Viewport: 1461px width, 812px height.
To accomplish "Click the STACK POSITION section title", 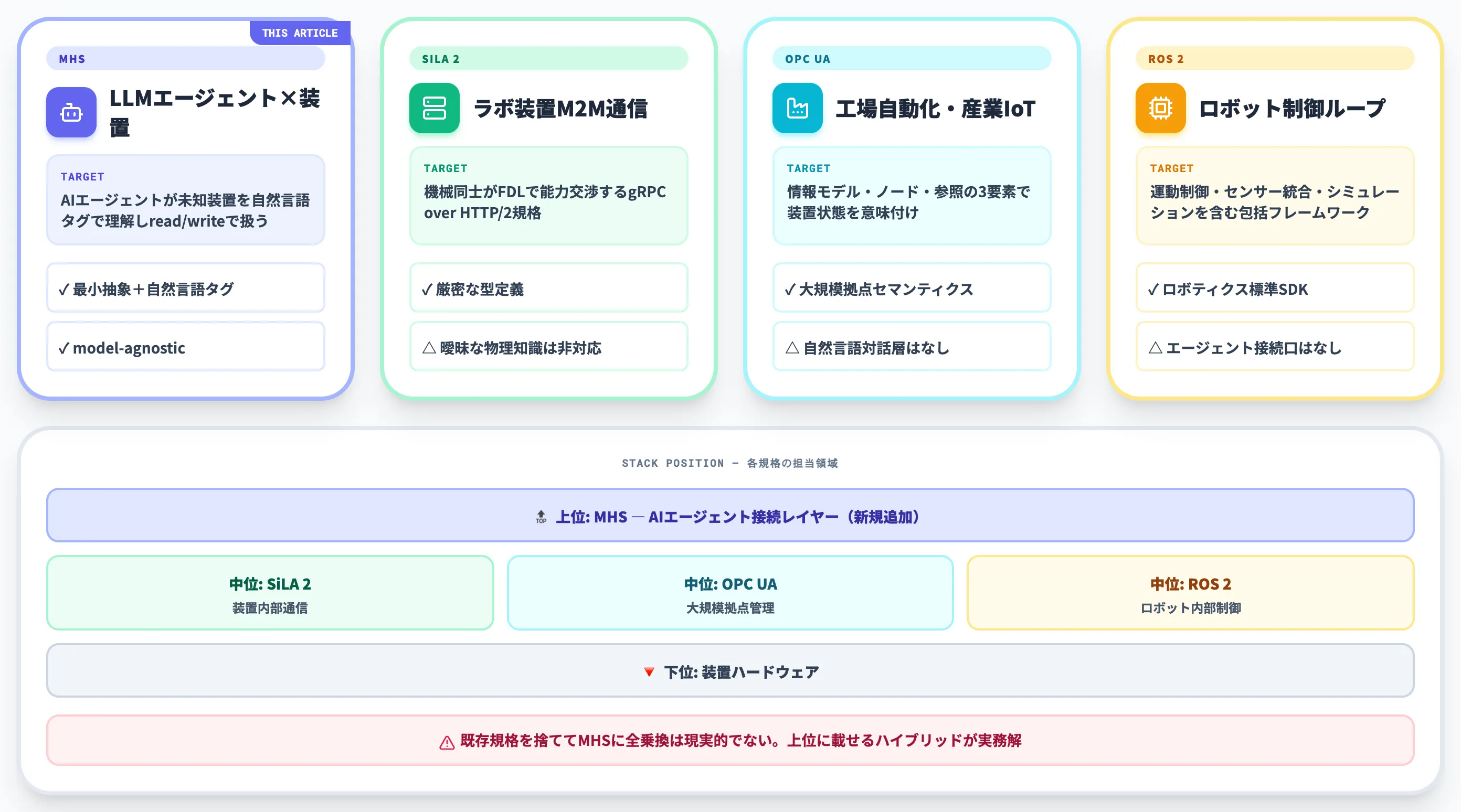I will click(x=730, y=463).
